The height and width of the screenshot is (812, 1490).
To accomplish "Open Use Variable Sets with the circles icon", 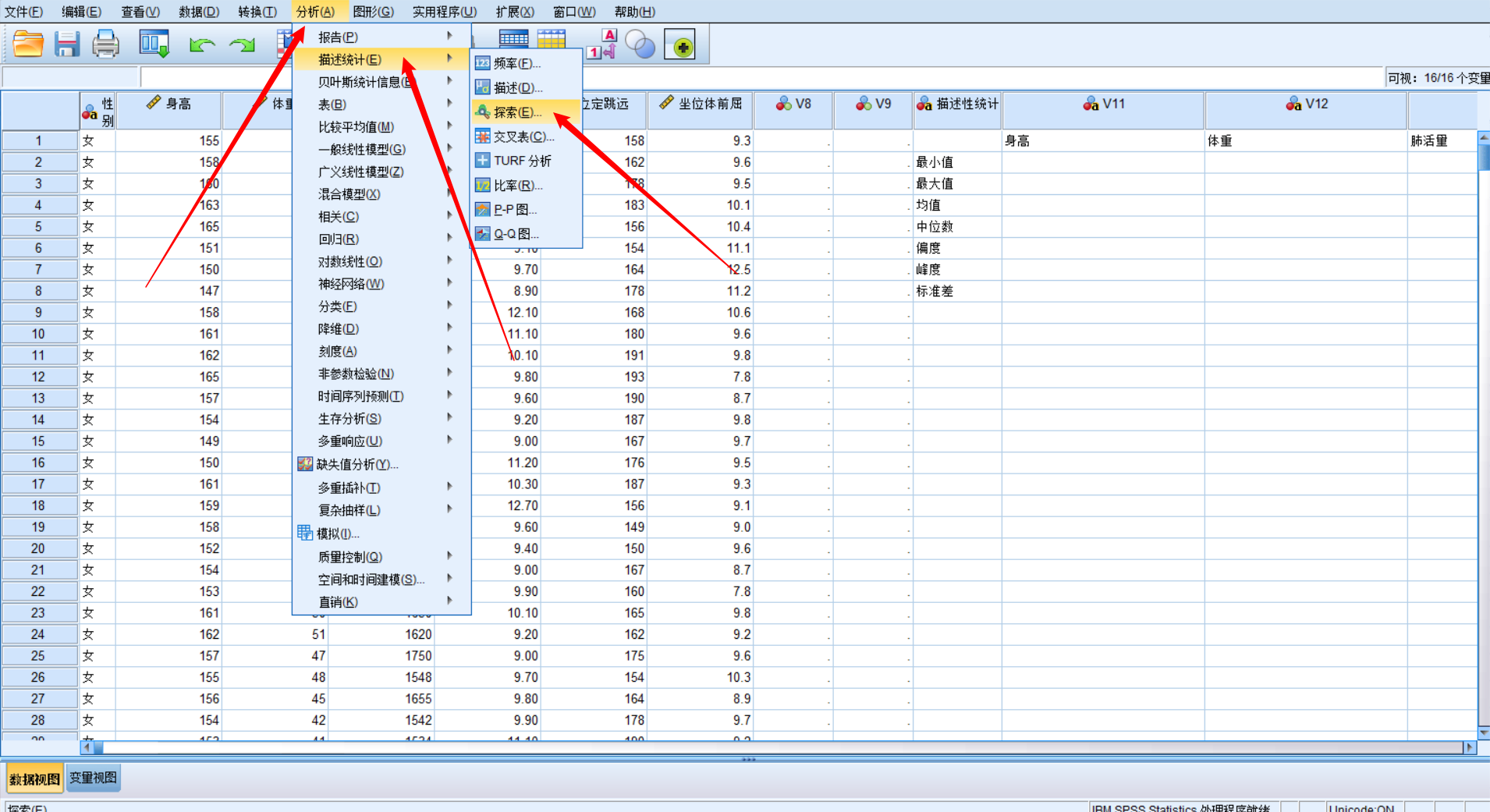I will click(640, 44).
